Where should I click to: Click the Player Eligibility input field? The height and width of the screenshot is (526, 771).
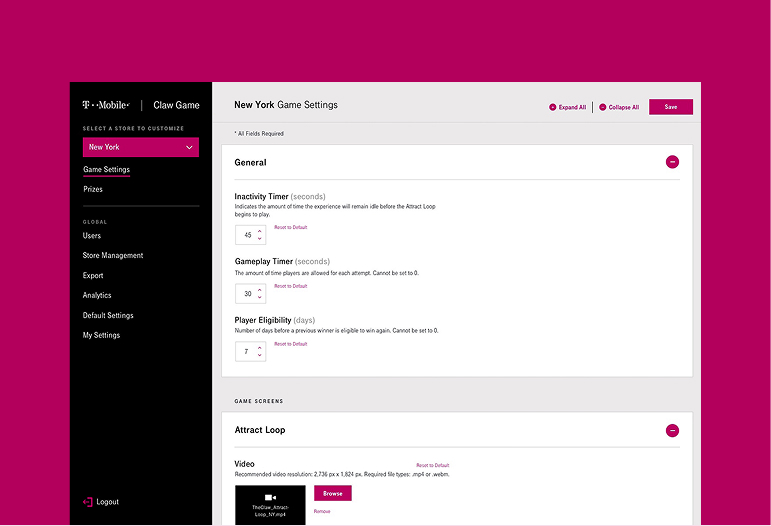(250, 351)
